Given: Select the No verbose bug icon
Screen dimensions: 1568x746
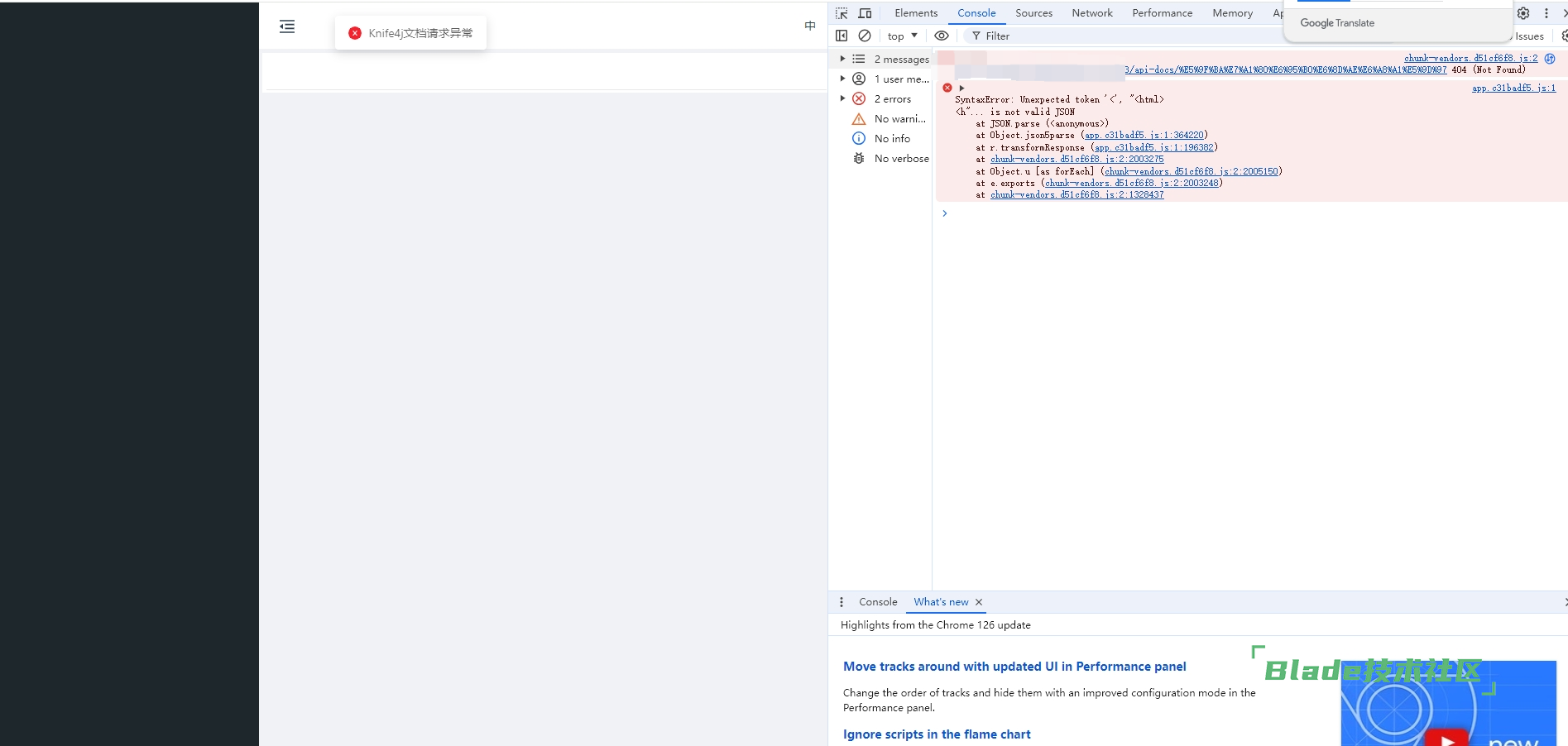Looking at the screenshot, I should (859, 158).
